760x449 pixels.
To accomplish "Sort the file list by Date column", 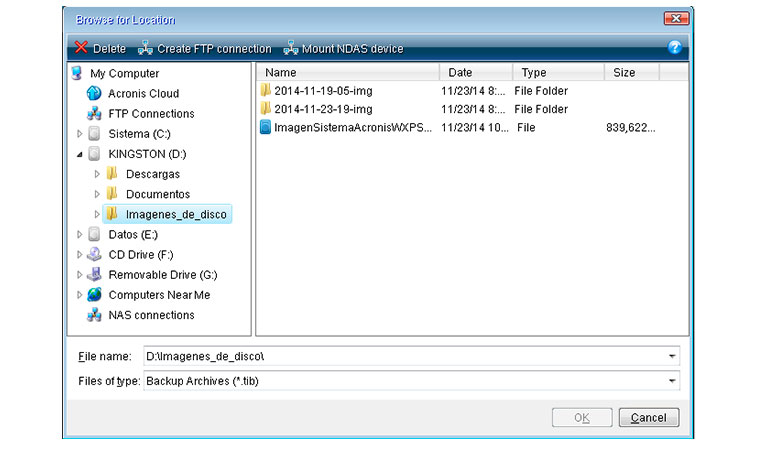I will (x=476, y=73).
